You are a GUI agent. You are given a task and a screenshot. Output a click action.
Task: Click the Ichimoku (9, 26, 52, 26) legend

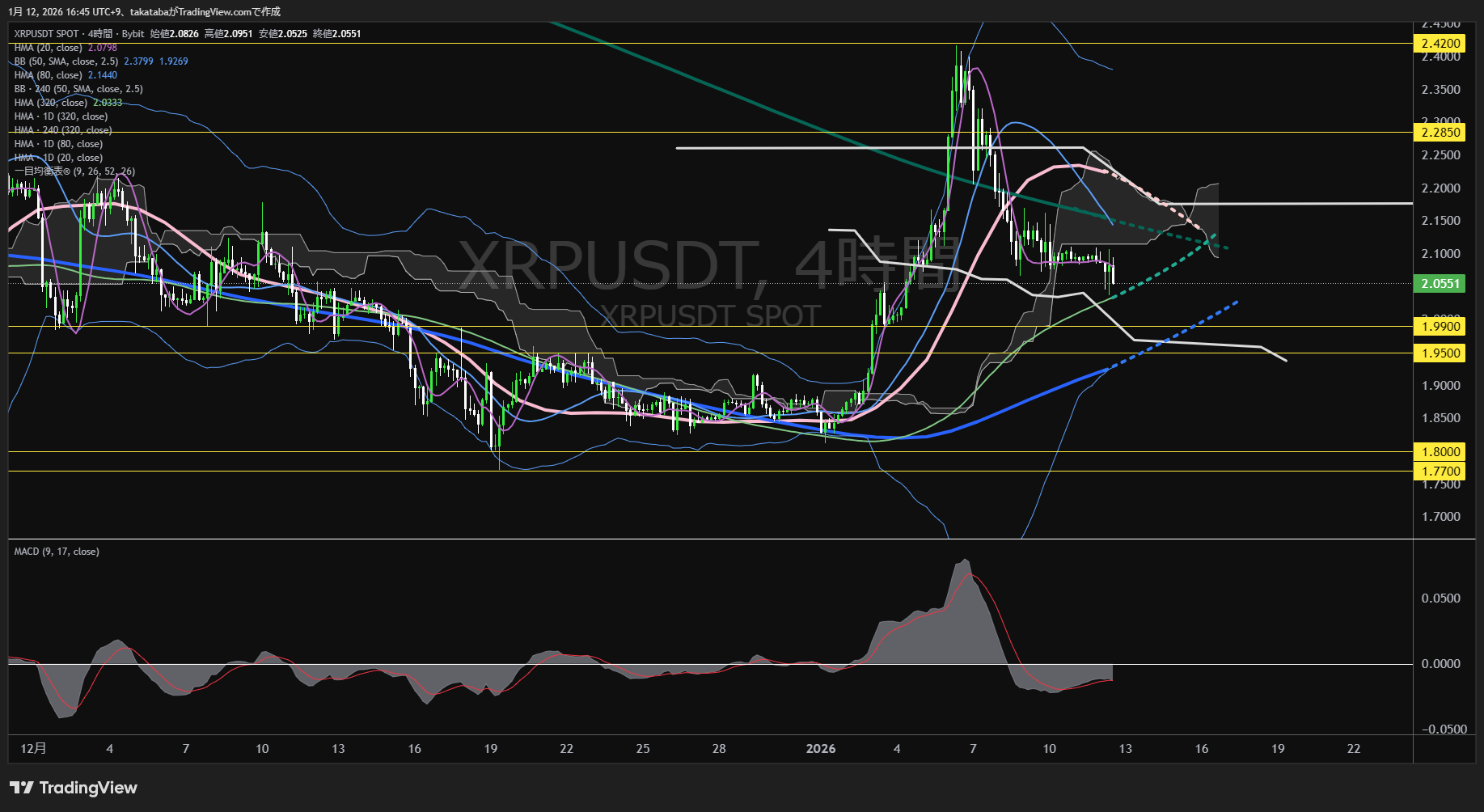coord(74,171)
